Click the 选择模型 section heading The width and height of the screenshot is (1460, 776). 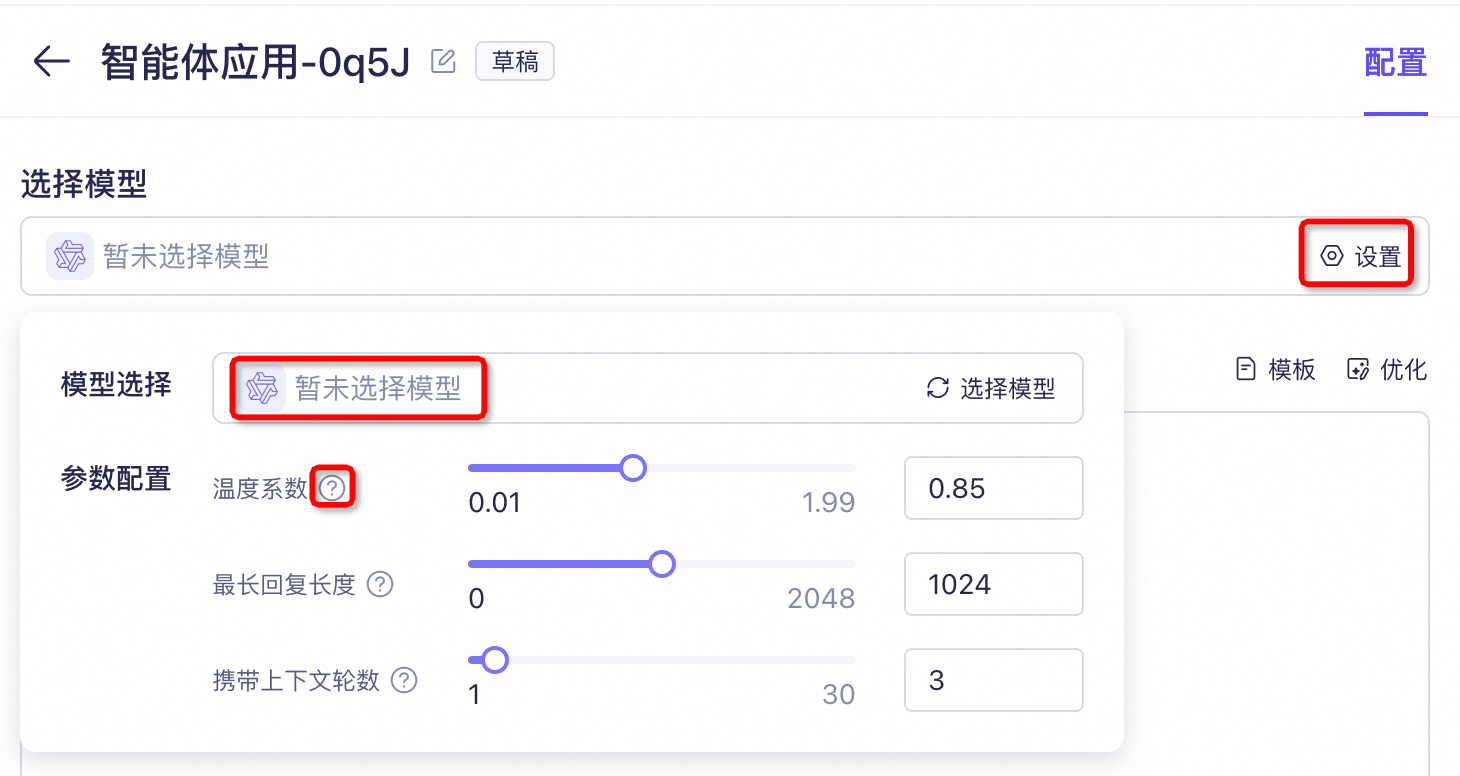pos(84,184)
